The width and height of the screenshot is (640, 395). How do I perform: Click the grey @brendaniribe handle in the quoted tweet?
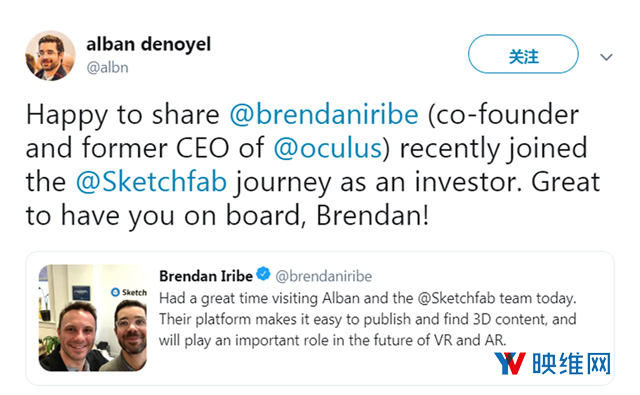[x=324, y=276]
